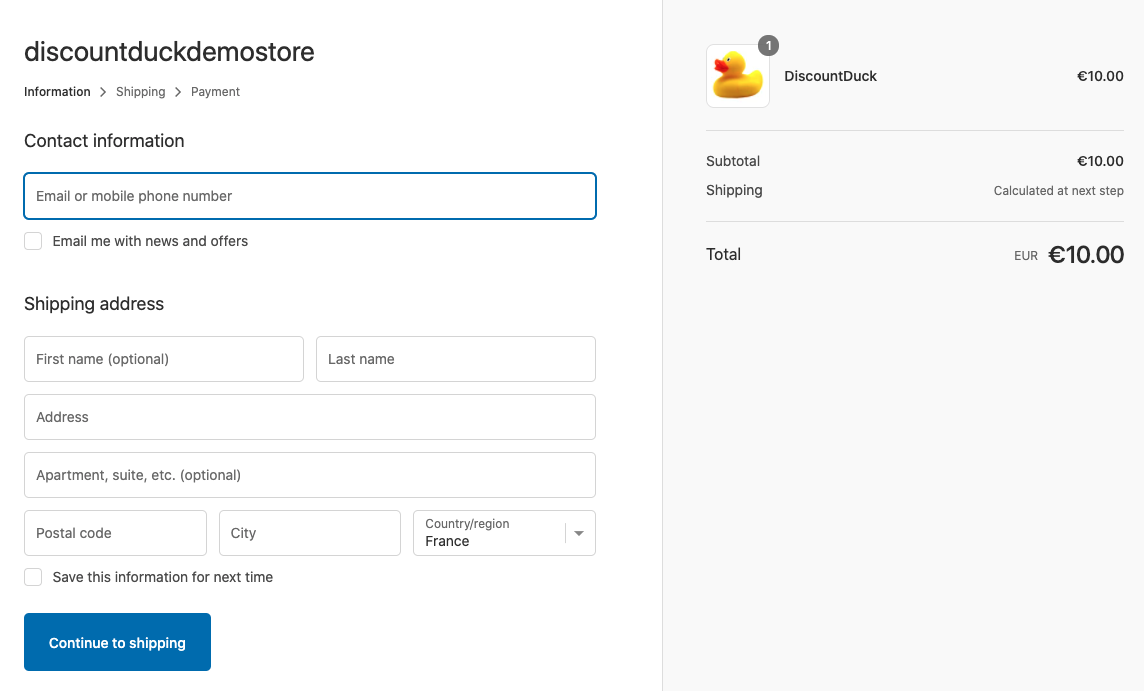Click the quantity badge on the duck image
This screenshot has height=691, width=1144.
(768, 46)
